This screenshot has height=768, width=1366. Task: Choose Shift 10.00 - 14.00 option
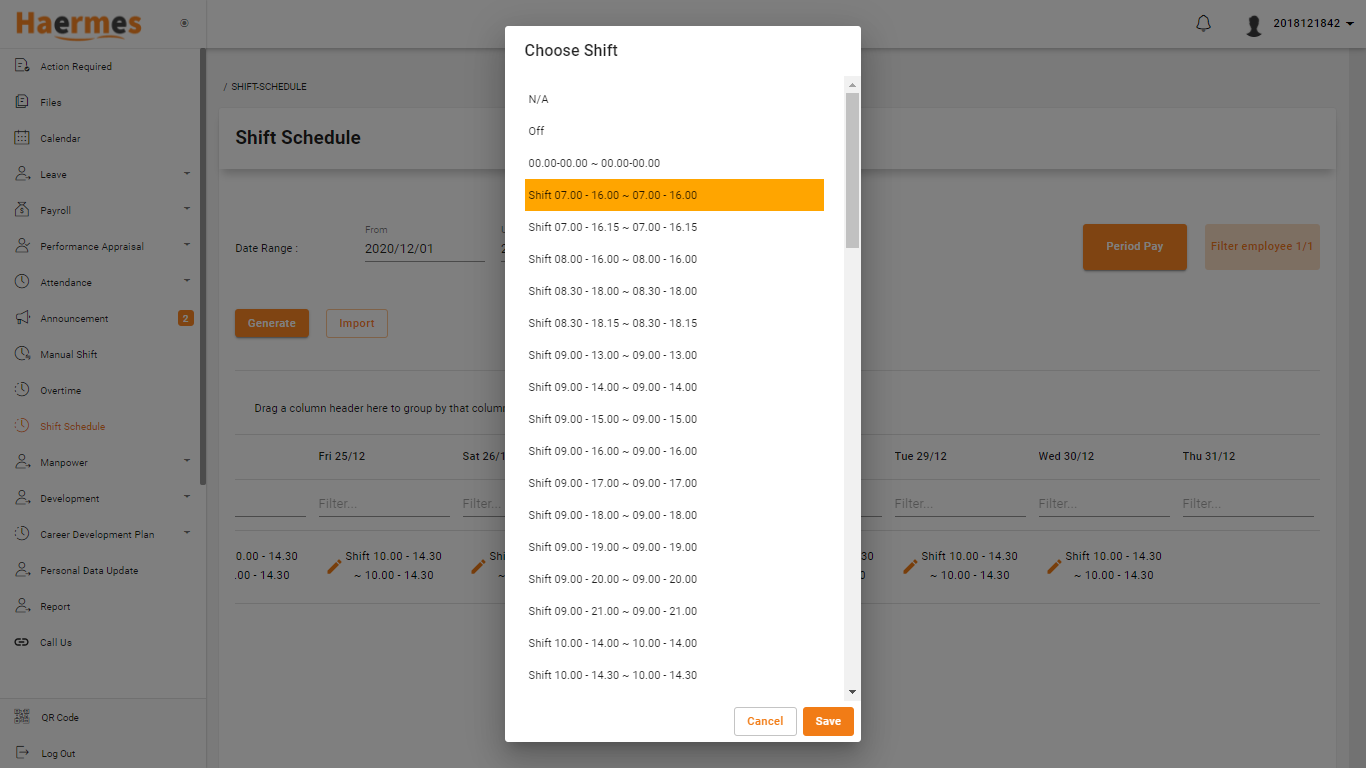coord(674,643)
